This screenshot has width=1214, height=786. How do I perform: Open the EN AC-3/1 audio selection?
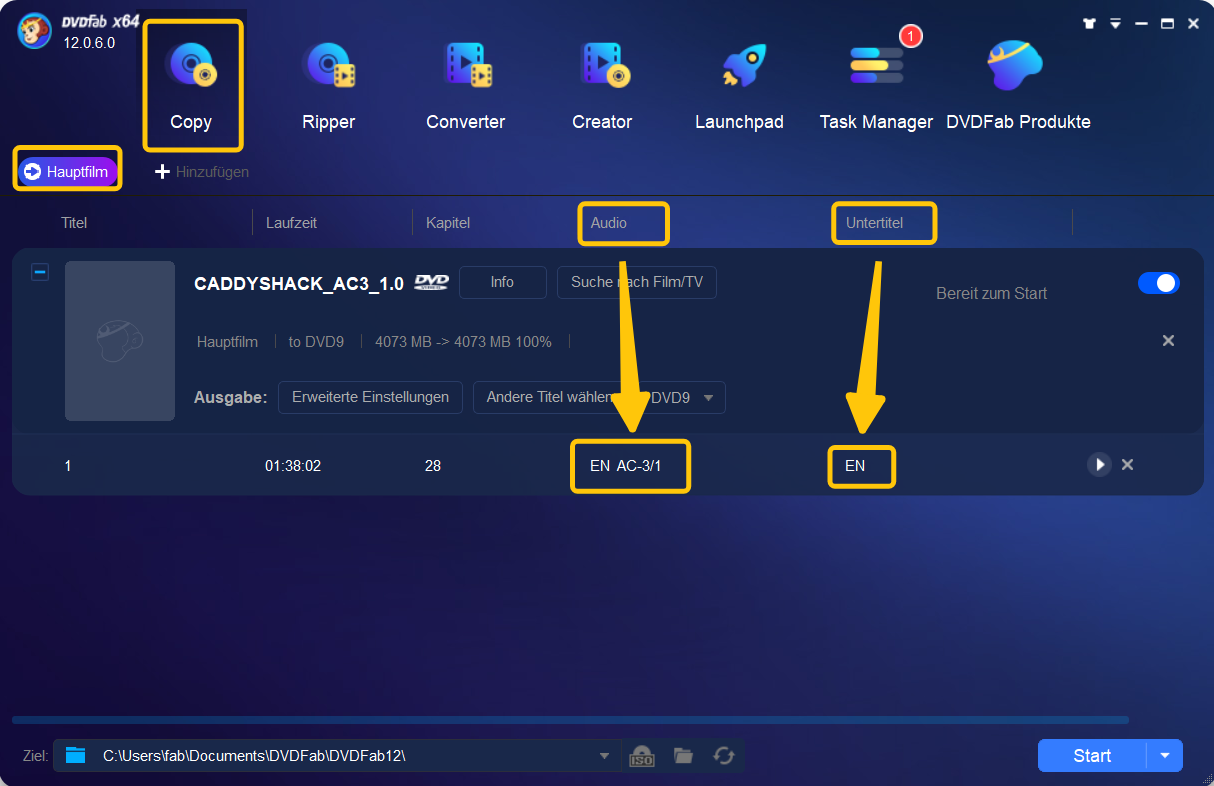coord(626,466)
